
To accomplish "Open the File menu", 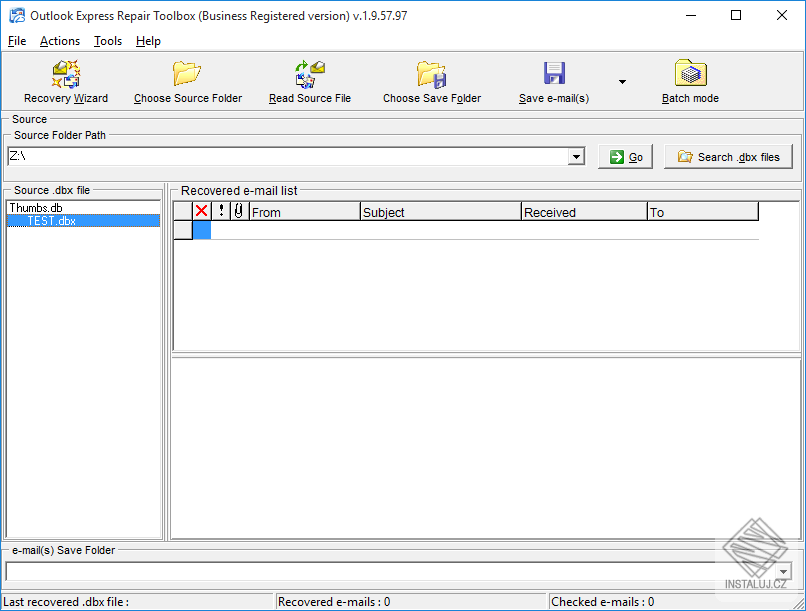I will coord(17,41).
